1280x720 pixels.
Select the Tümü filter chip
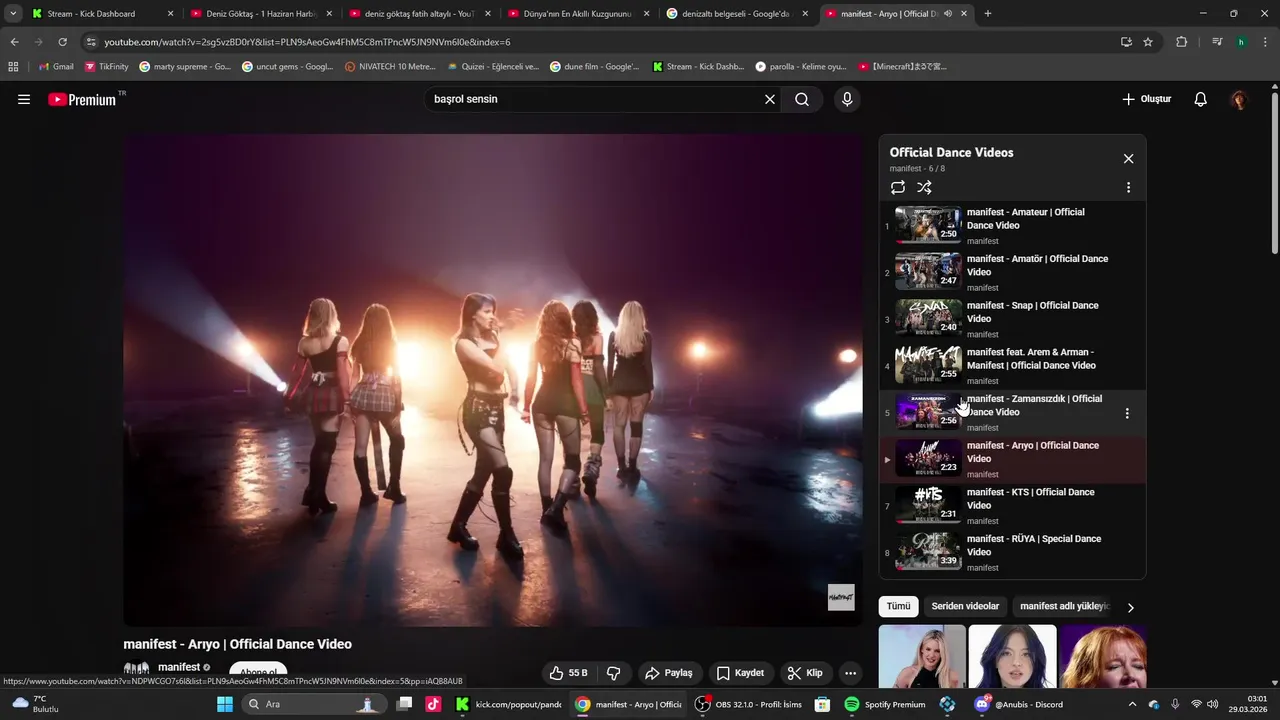coord(899,606)
